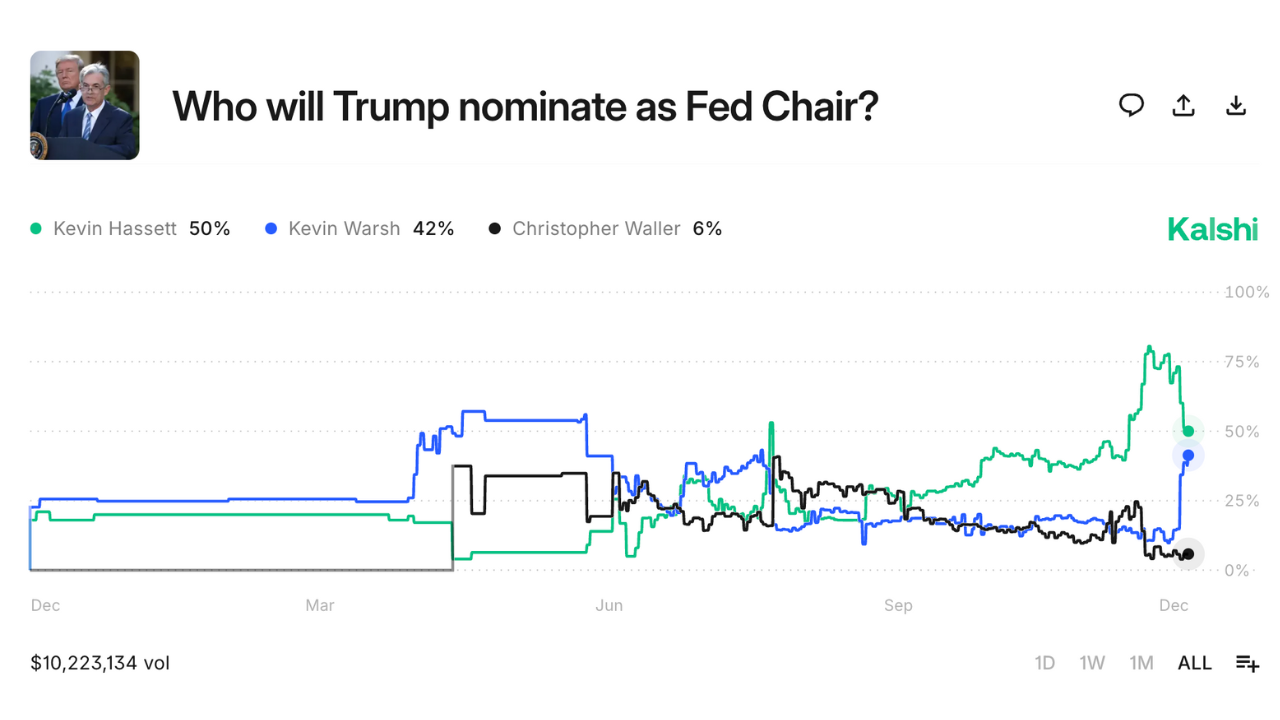Open the Trump and Powell market thumbnail
The height and width of the screenshot is (720, 1280).
pyautogui.click(x=84, y=105)
